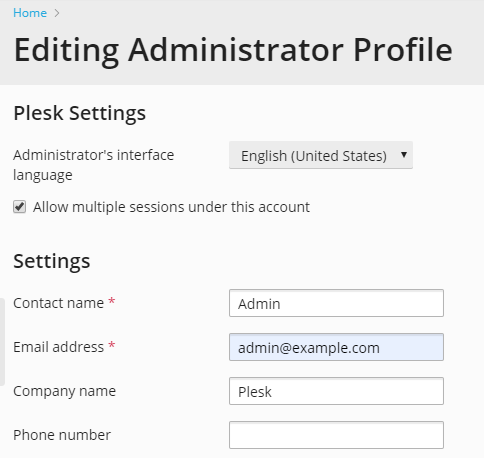This screenshot has width=484, height=458.
Task: Click the arrow on English (United States) selector
Action: pos(404,155)
